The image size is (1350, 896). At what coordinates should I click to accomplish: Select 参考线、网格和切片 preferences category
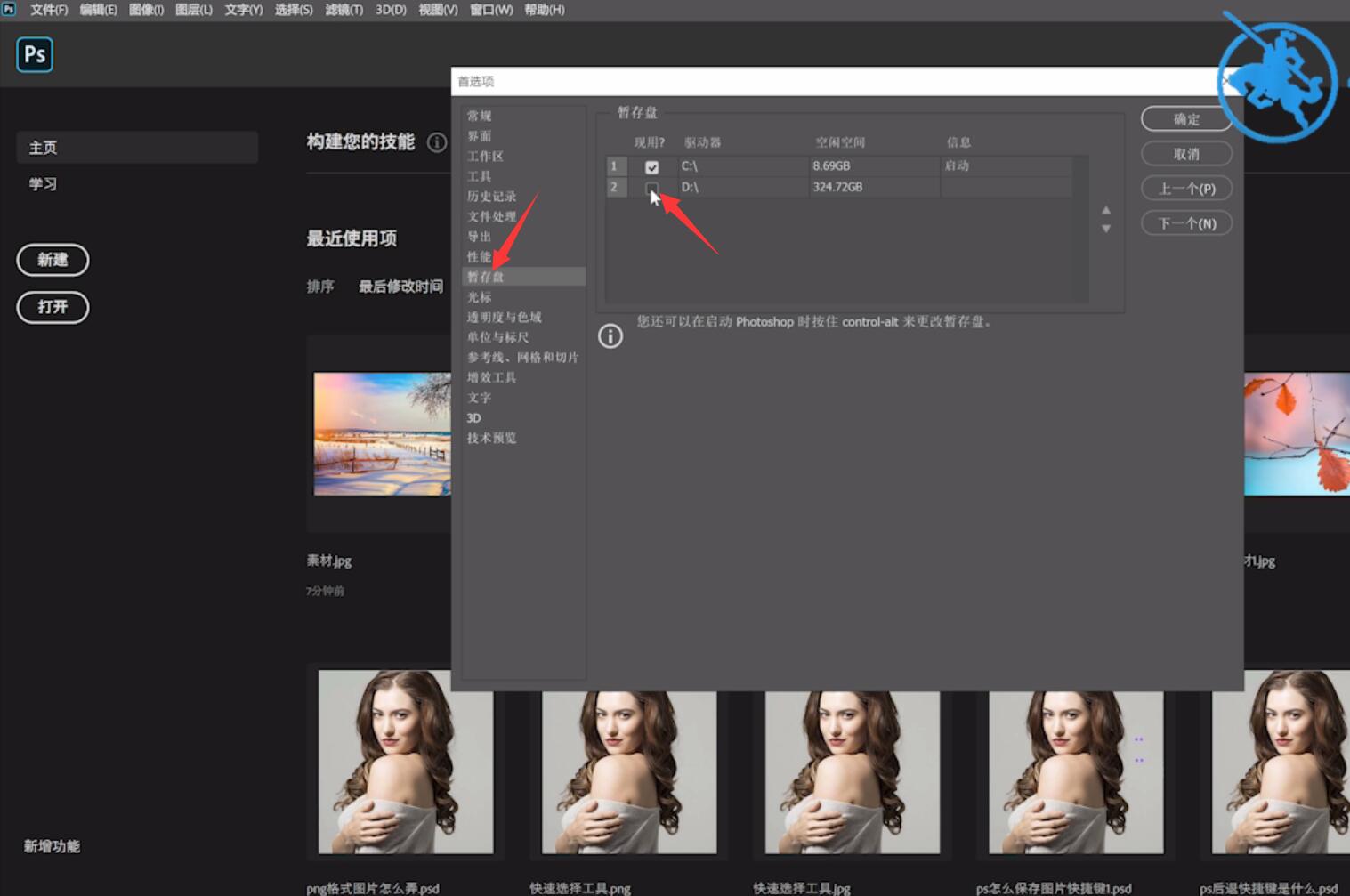tap(523, 358)
